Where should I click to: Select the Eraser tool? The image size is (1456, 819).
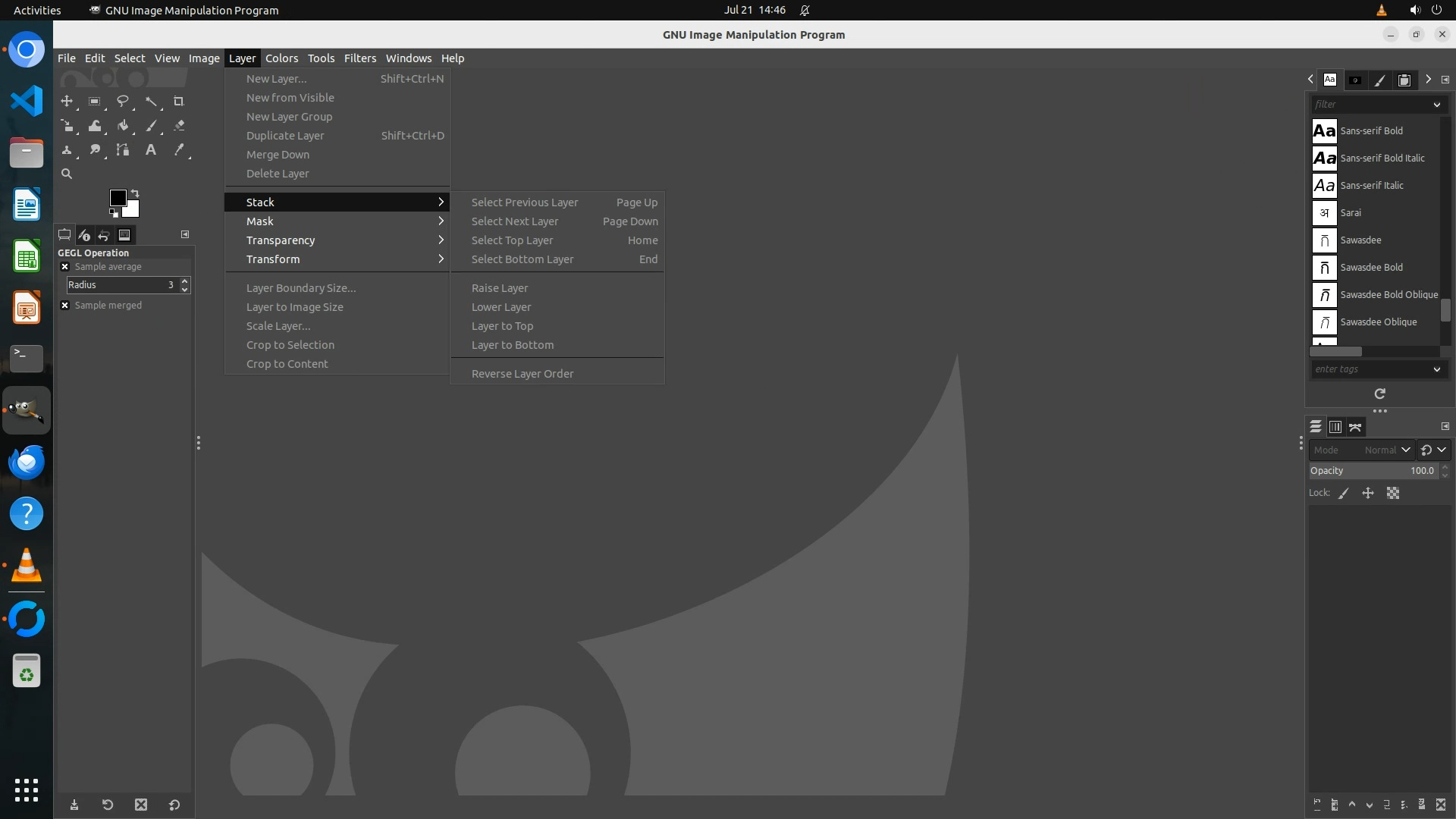coord(179,126)
